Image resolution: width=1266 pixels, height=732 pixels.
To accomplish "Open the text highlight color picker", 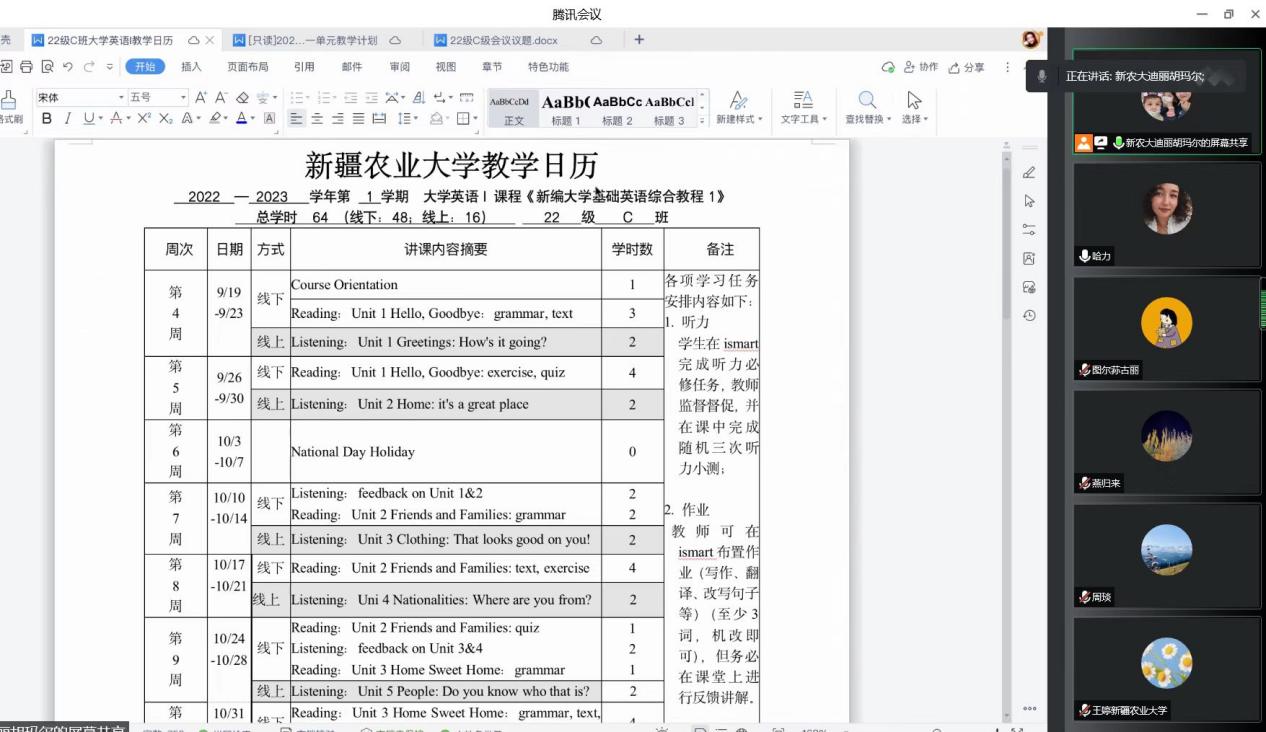I will 217,119.
